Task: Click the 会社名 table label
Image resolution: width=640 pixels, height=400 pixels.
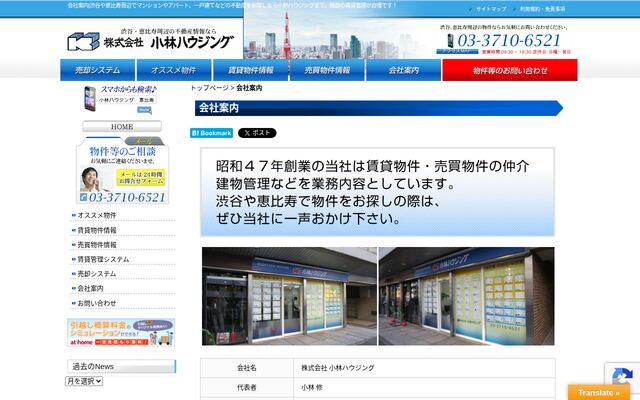Action: 247,368
